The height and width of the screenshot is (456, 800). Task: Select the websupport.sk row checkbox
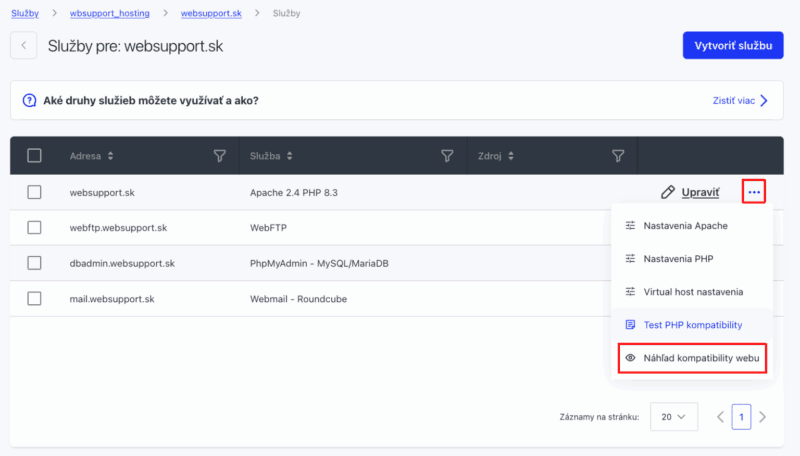35,192
